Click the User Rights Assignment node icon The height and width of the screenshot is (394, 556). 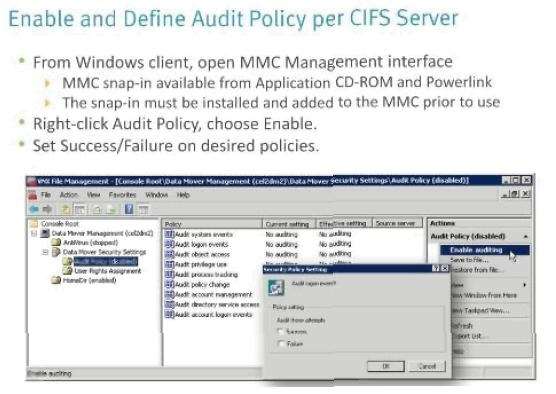point(67,271)
